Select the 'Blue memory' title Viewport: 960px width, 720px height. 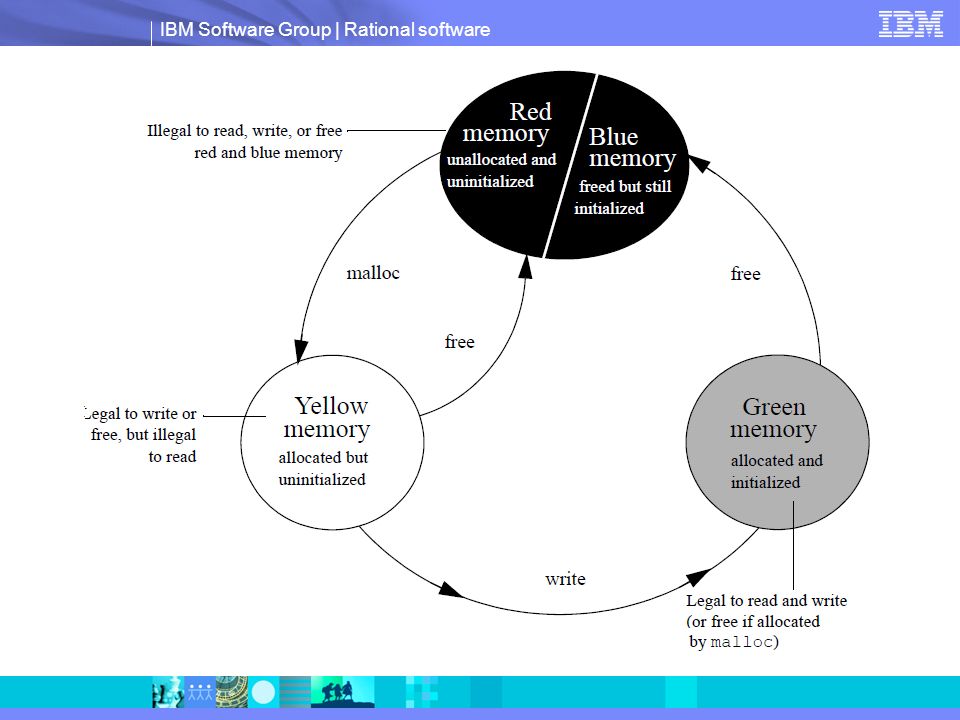pos(632,148)
